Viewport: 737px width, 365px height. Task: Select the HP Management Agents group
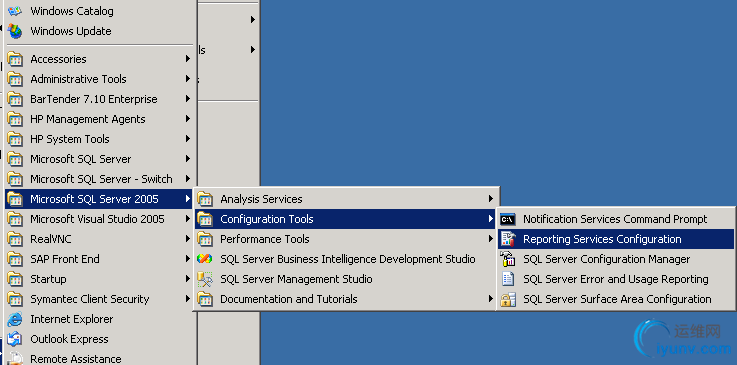tap(99, 119)
